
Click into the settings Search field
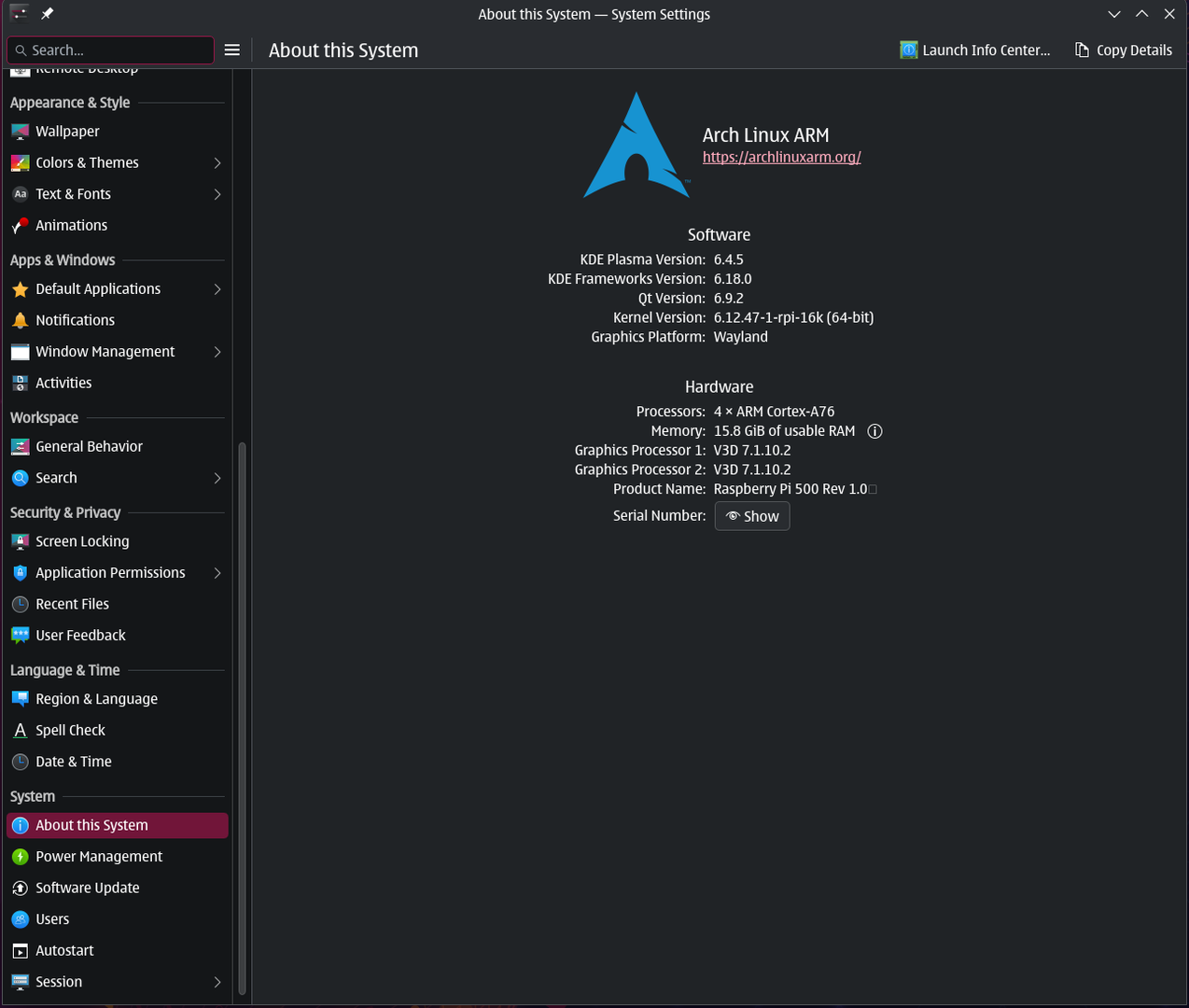(112, 50)
